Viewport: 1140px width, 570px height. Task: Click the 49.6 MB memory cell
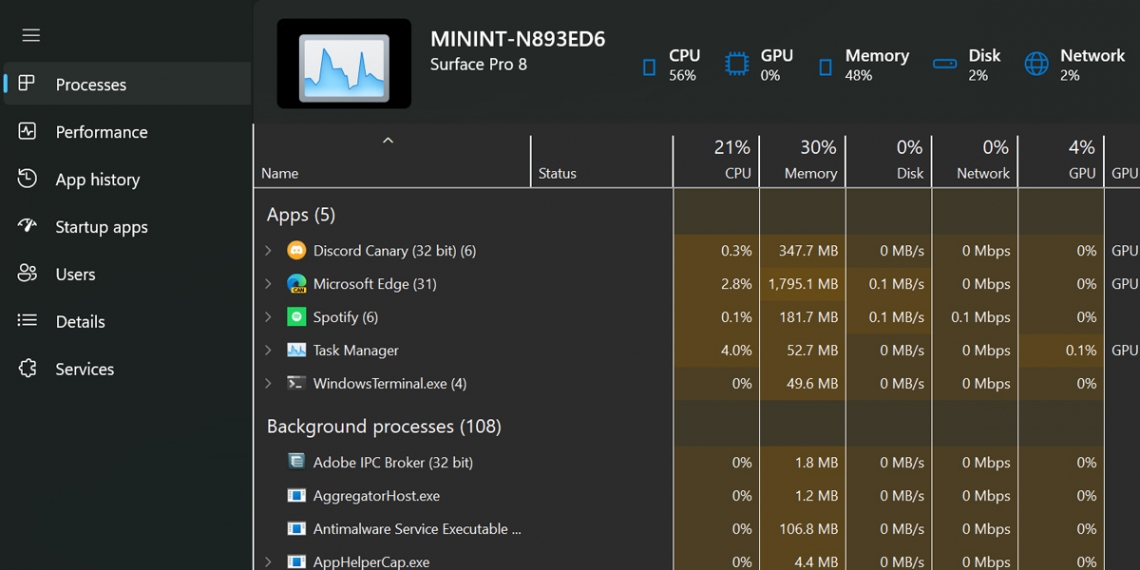click(803, 383)
